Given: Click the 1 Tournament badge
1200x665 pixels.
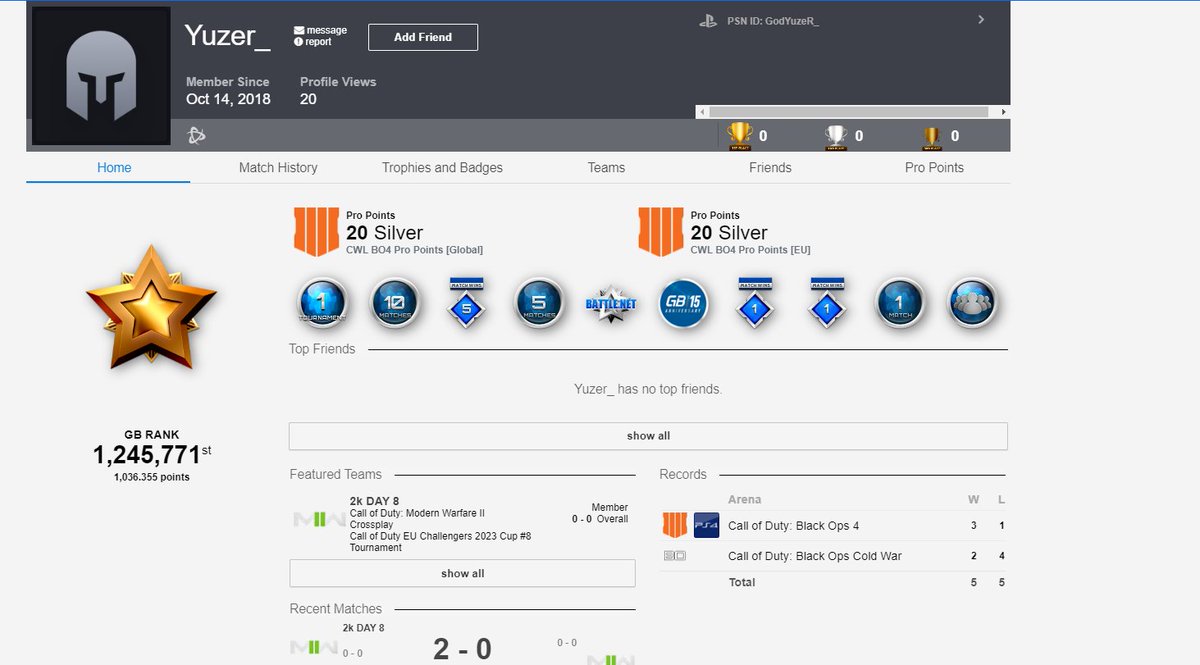Looking at the screenshot, I should click(x=322, y=303).
